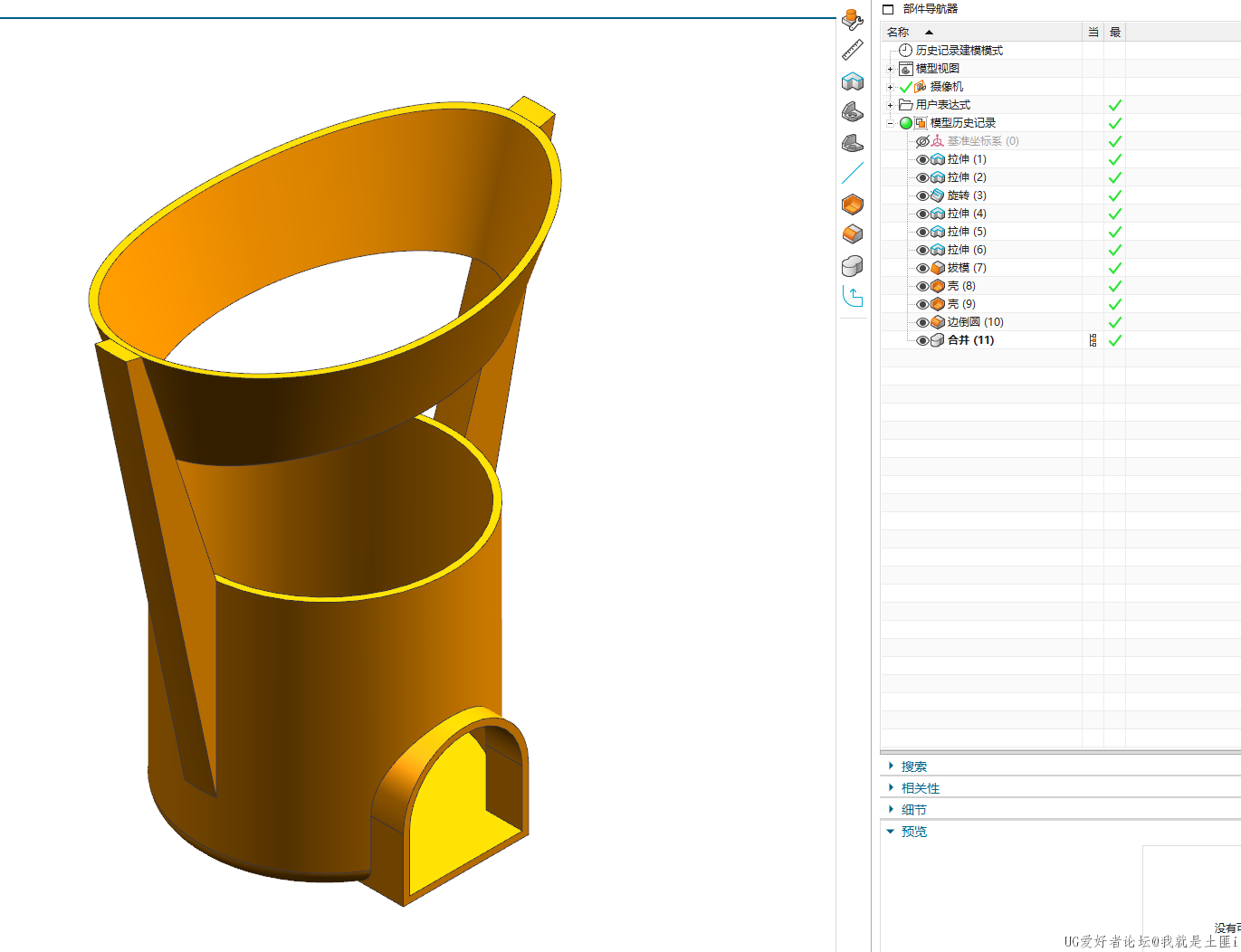Image resolution: width=1241 pixels, height=952 pixels.
Task: Activate the blue Extrude tool in sidebar
Action: tap(852, 81)
